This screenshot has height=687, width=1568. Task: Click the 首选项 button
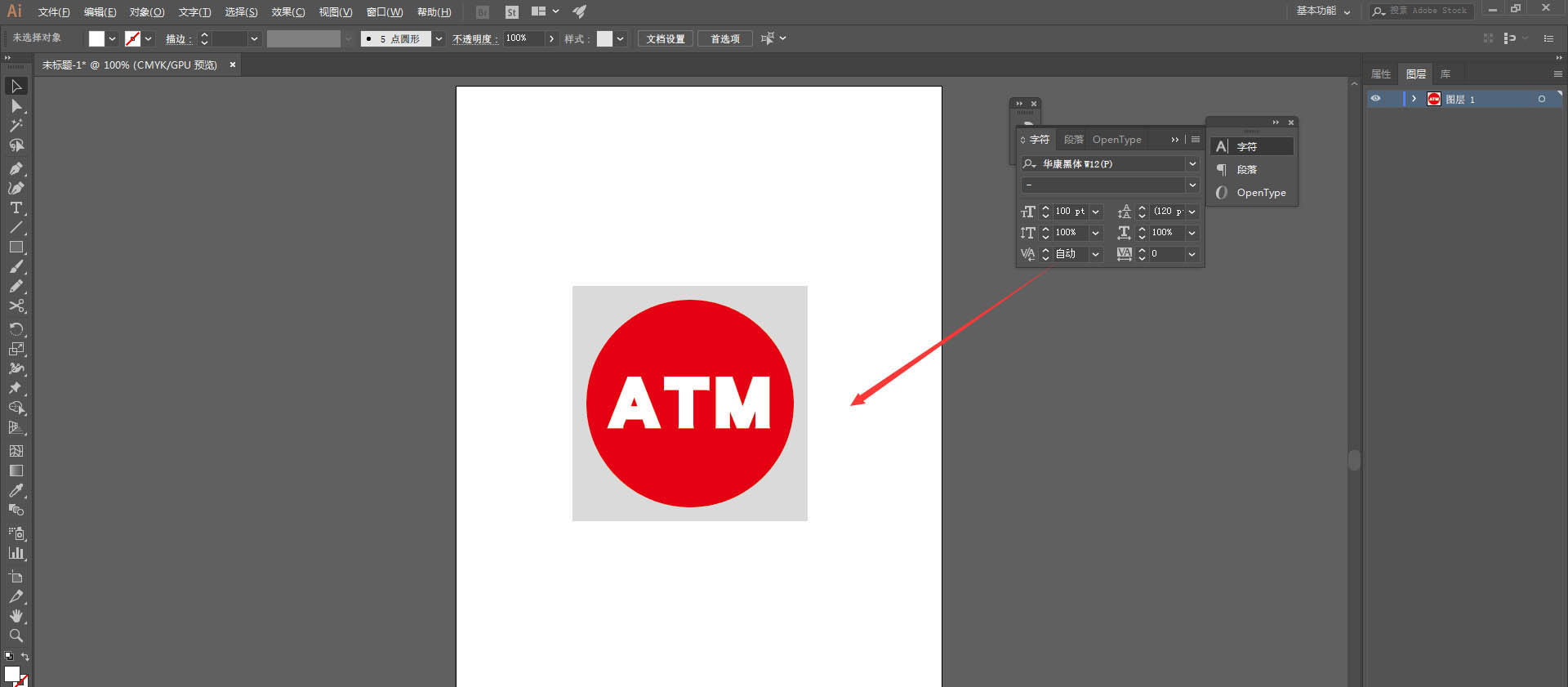click(x=724, y=39)
